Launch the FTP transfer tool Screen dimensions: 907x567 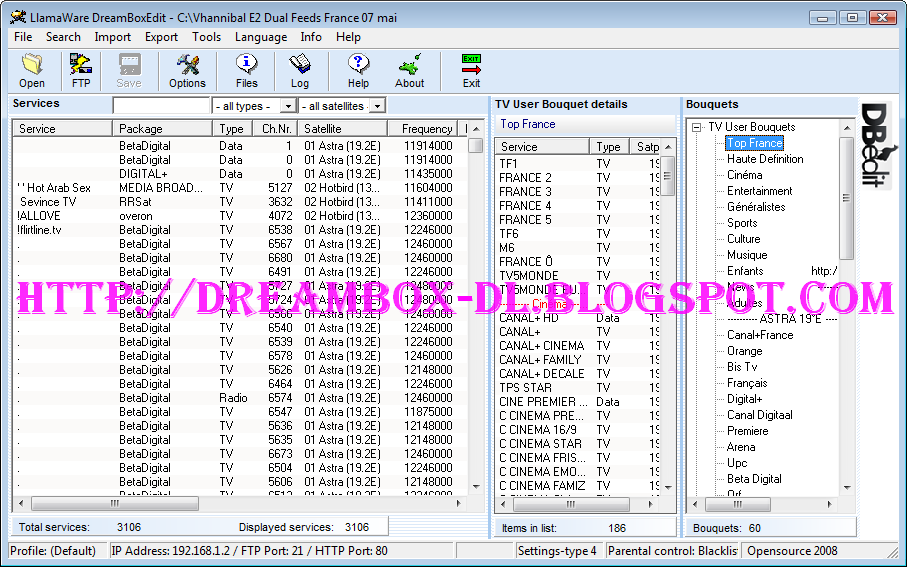pos(81,71)
